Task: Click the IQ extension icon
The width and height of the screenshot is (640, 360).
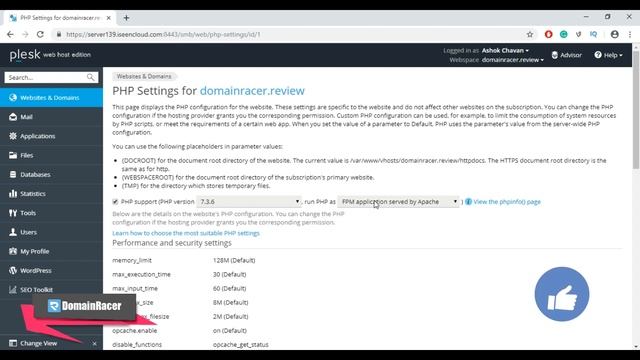Action: [593, 34]
